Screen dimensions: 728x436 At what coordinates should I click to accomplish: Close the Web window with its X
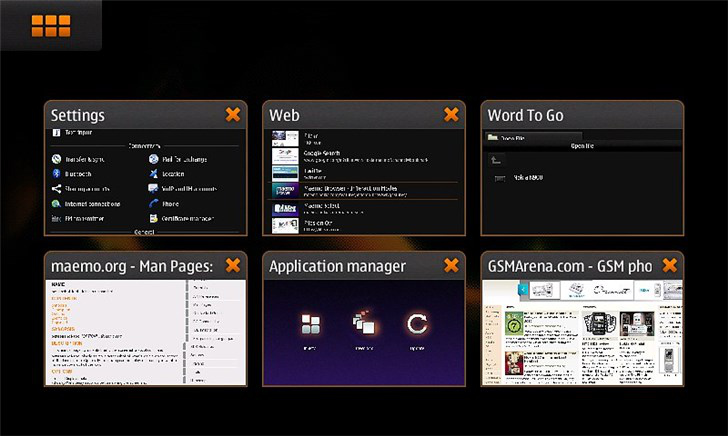(x=451, y=115)
